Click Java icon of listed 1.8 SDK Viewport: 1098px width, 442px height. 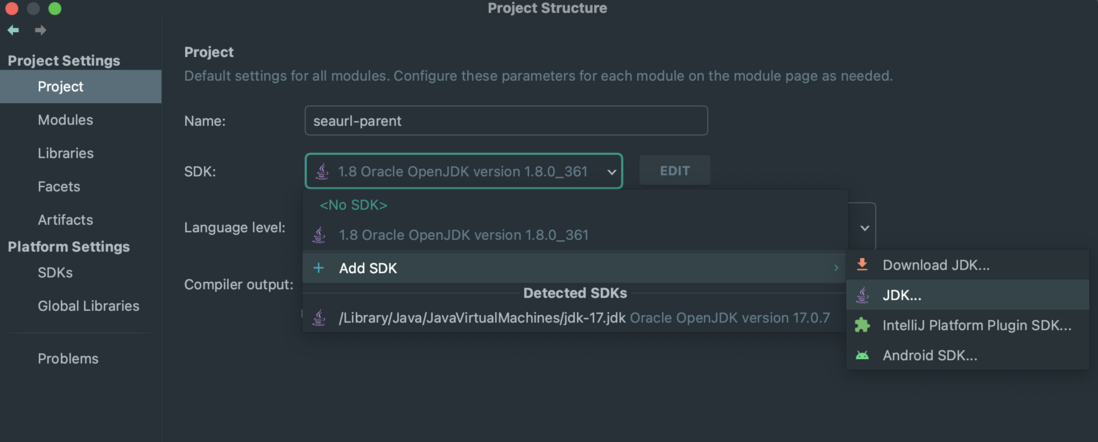pyautogui.click(x=319, y=235)
